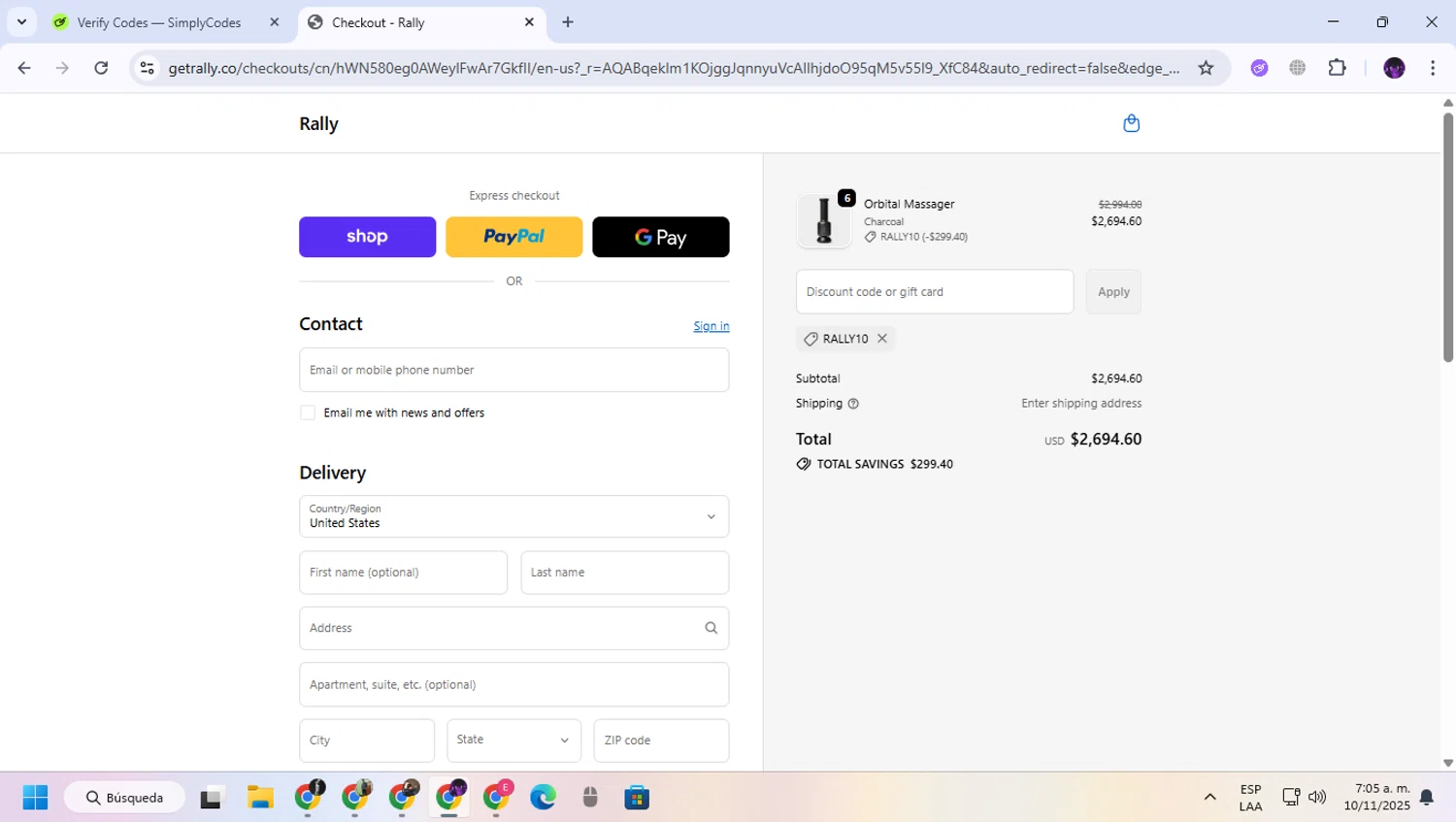The height and width of the screenshot is (822, 1456).
Task: Click the ESP LAA language indicator
Action: pyautogui.click(x=1250, y=798)
